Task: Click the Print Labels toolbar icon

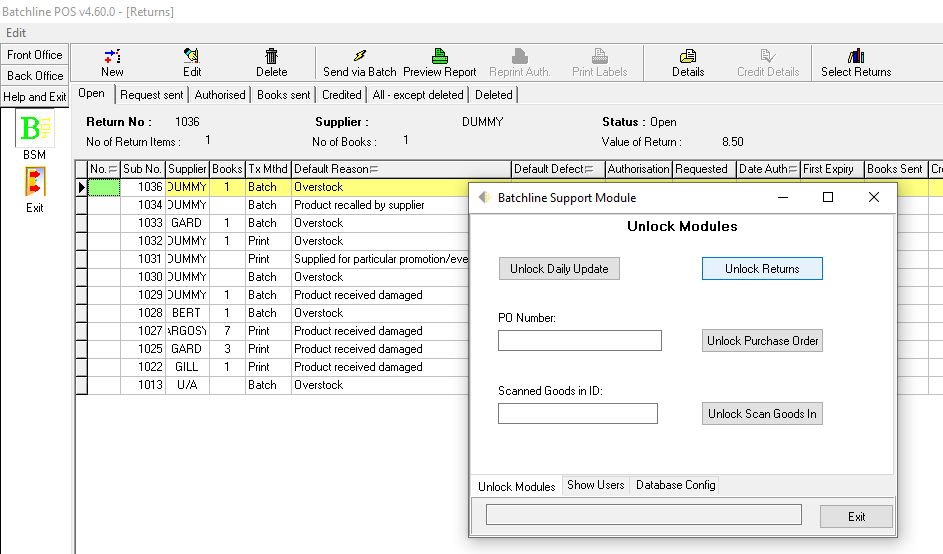Action: pos(600,56)
